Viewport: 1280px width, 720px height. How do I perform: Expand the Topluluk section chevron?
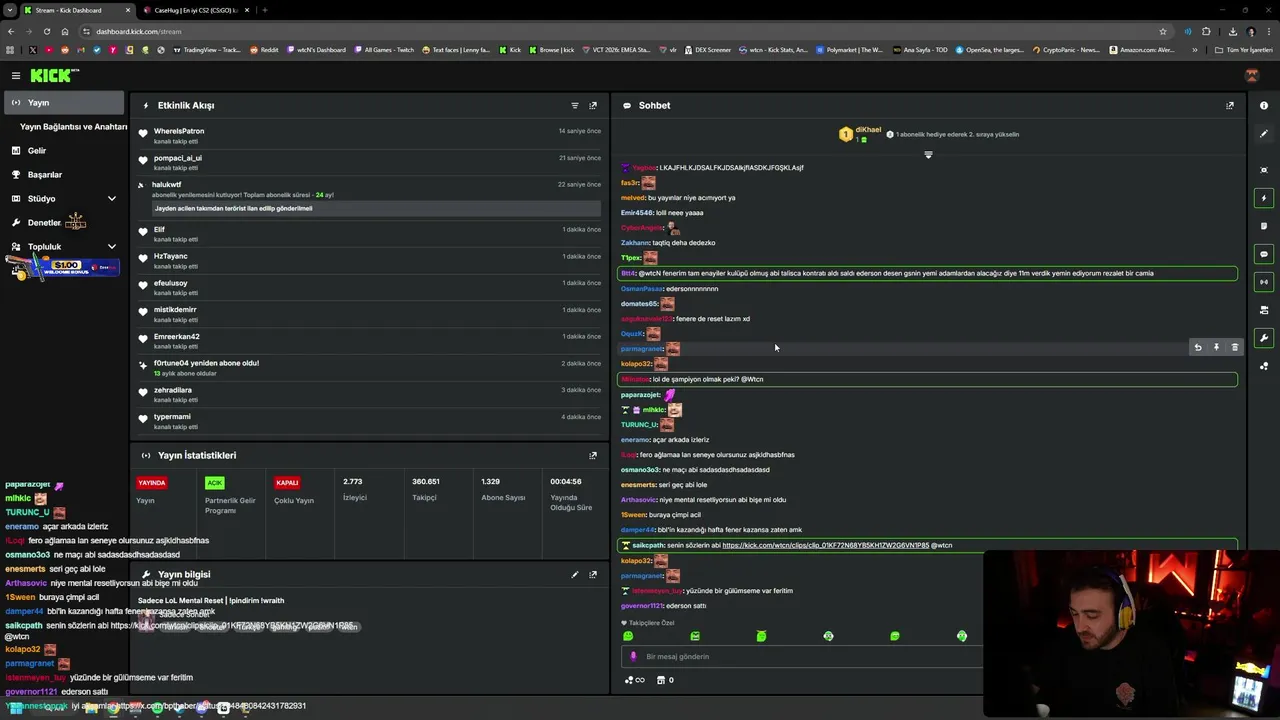[x=111, y=246]
